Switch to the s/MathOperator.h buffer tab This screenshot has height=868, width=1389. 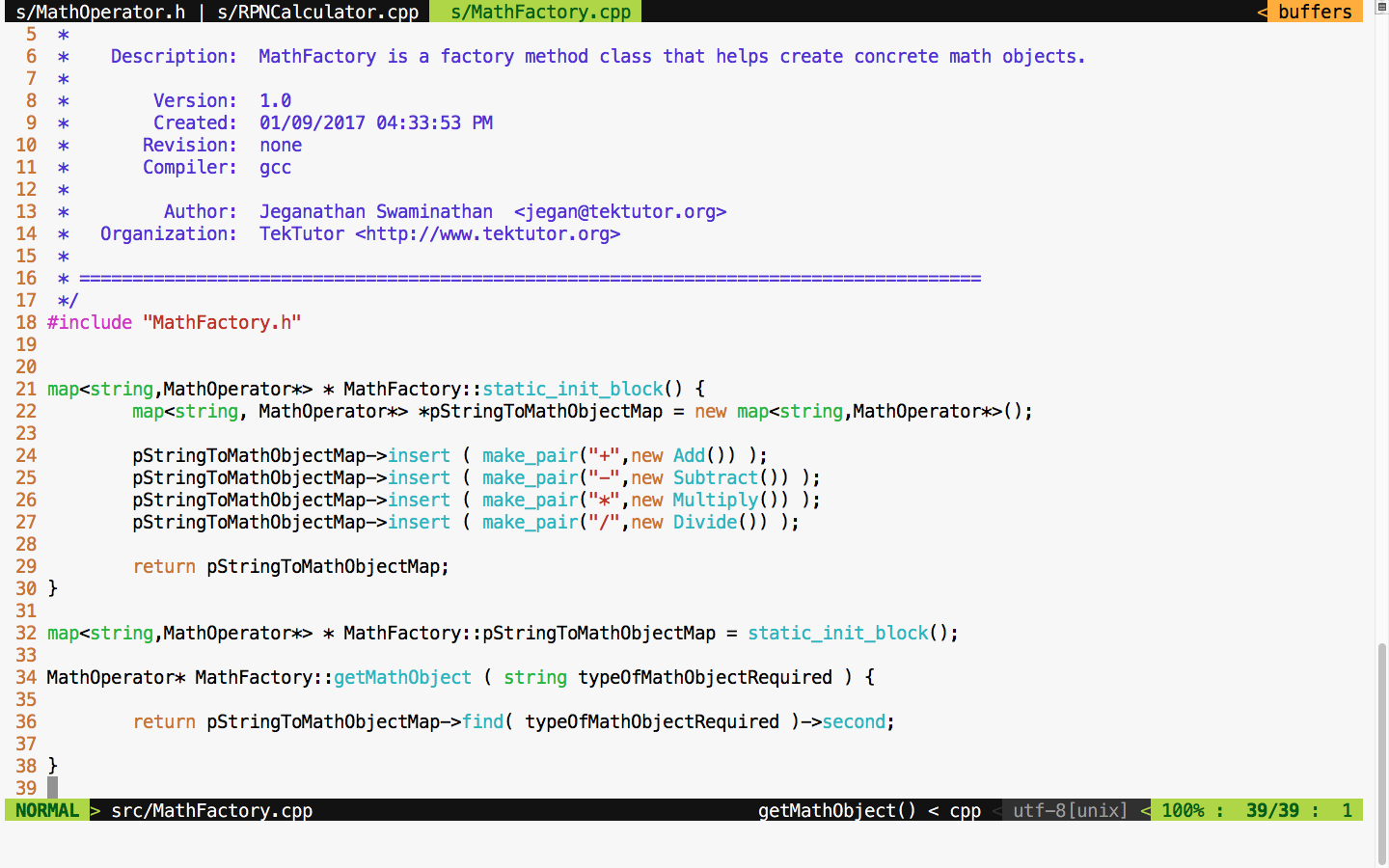coord(100,12)
